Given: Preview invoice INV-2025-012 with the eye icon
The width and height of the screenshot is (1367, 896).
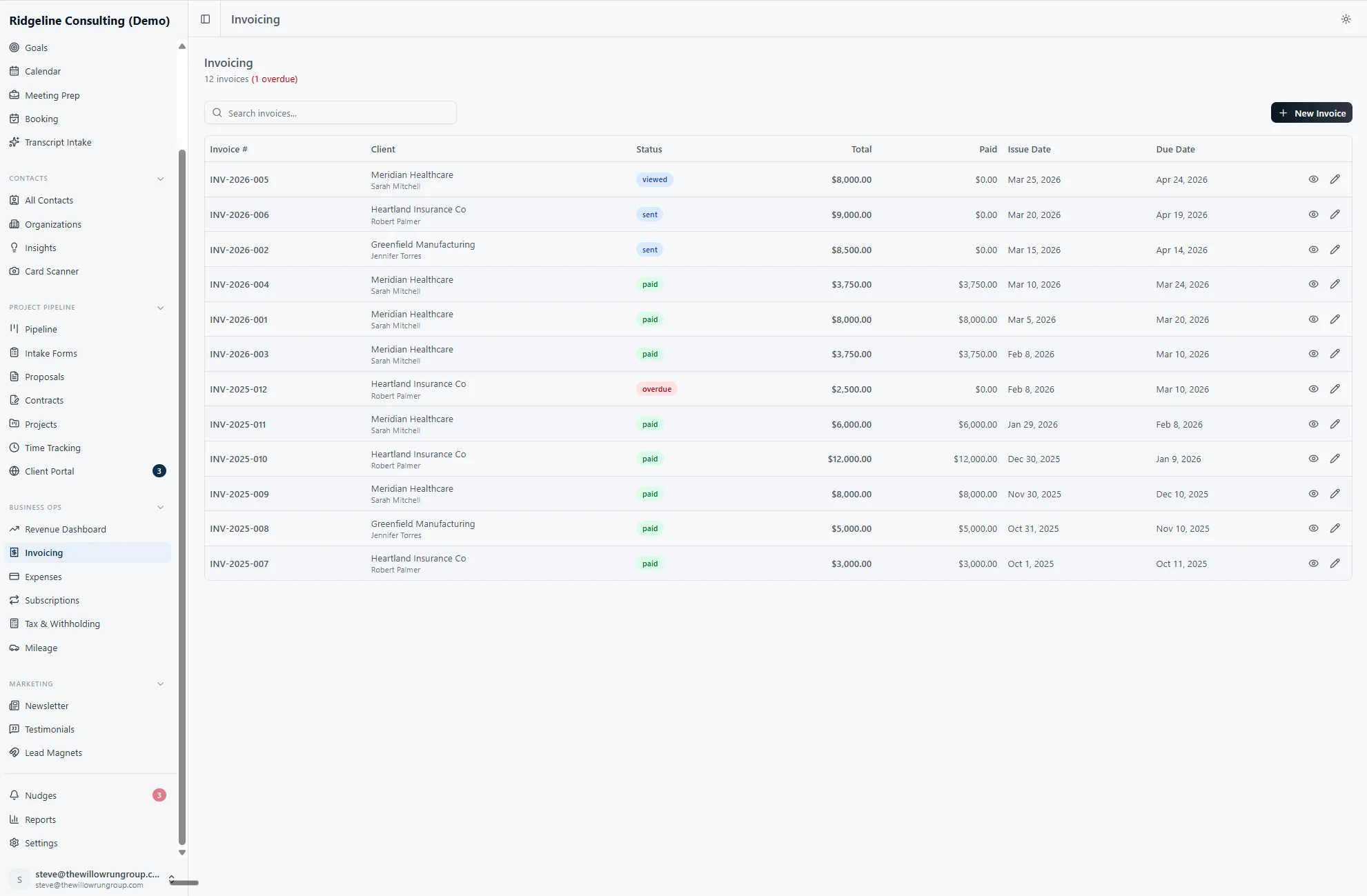Looking at the screenshot, I should pyautogui.click(x=1313, y=388).
